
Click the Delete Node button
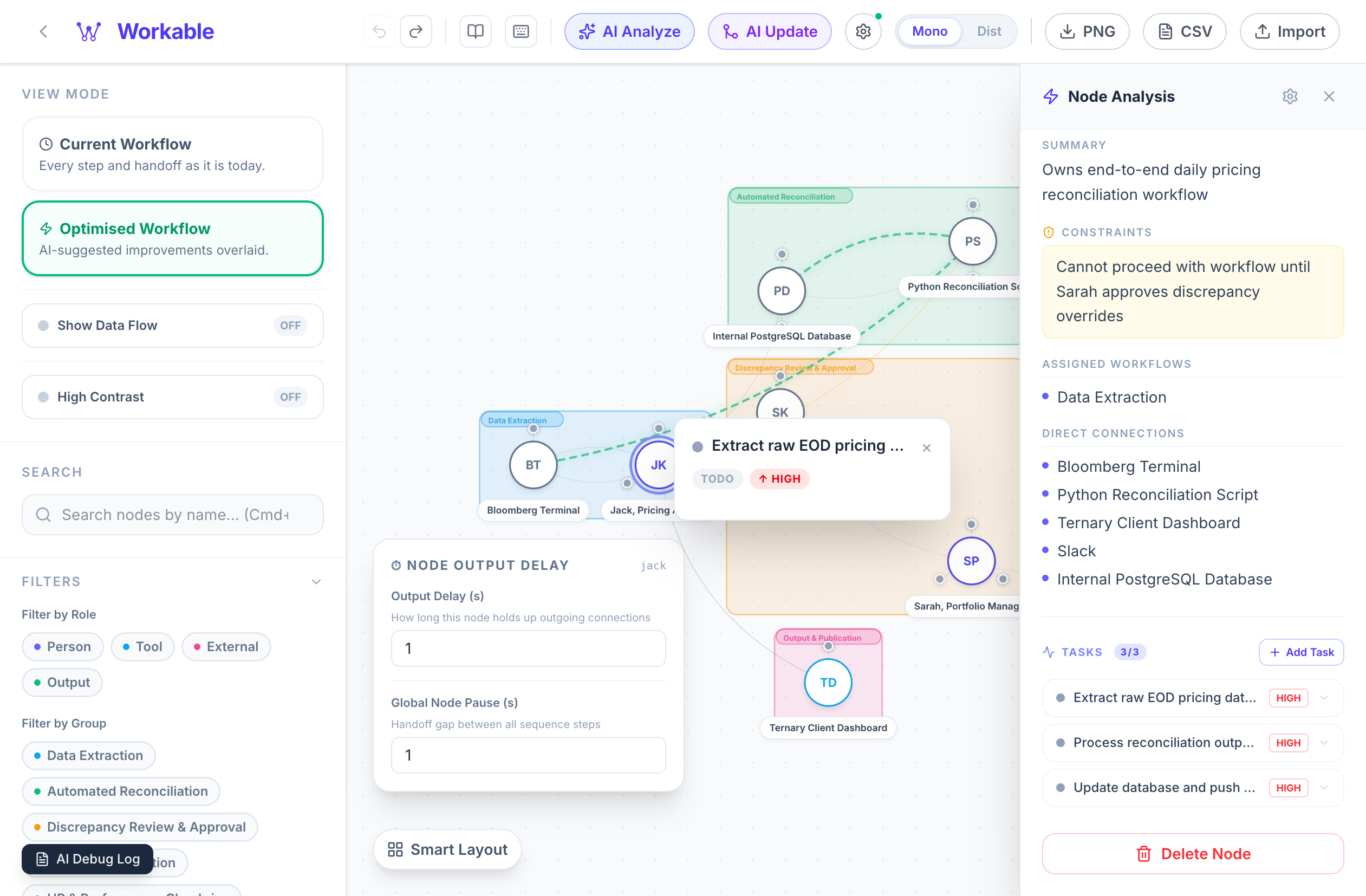click(1193, 854)
